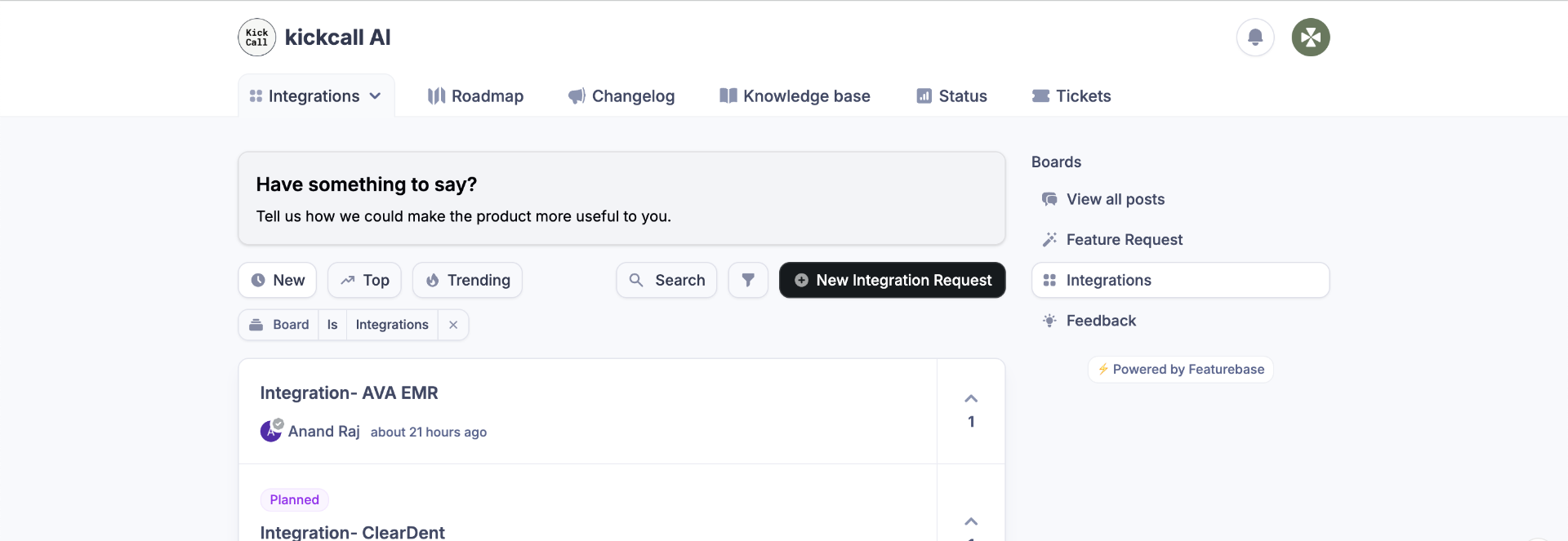Image resolution: width=1568 pixels, height=541 pixels.
Task: Click the Boards heading
Action: click(1056, 162)
